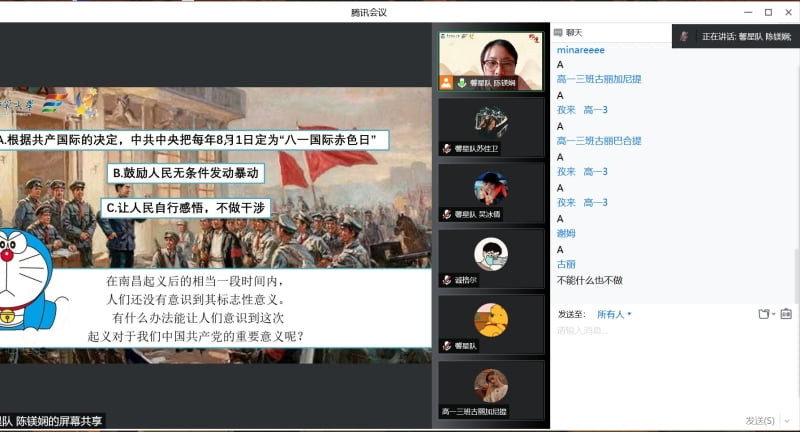800x432 pixels.
Task: Click the 聊天 panel title
Action: pyautogui.click(x=574, y=33)
